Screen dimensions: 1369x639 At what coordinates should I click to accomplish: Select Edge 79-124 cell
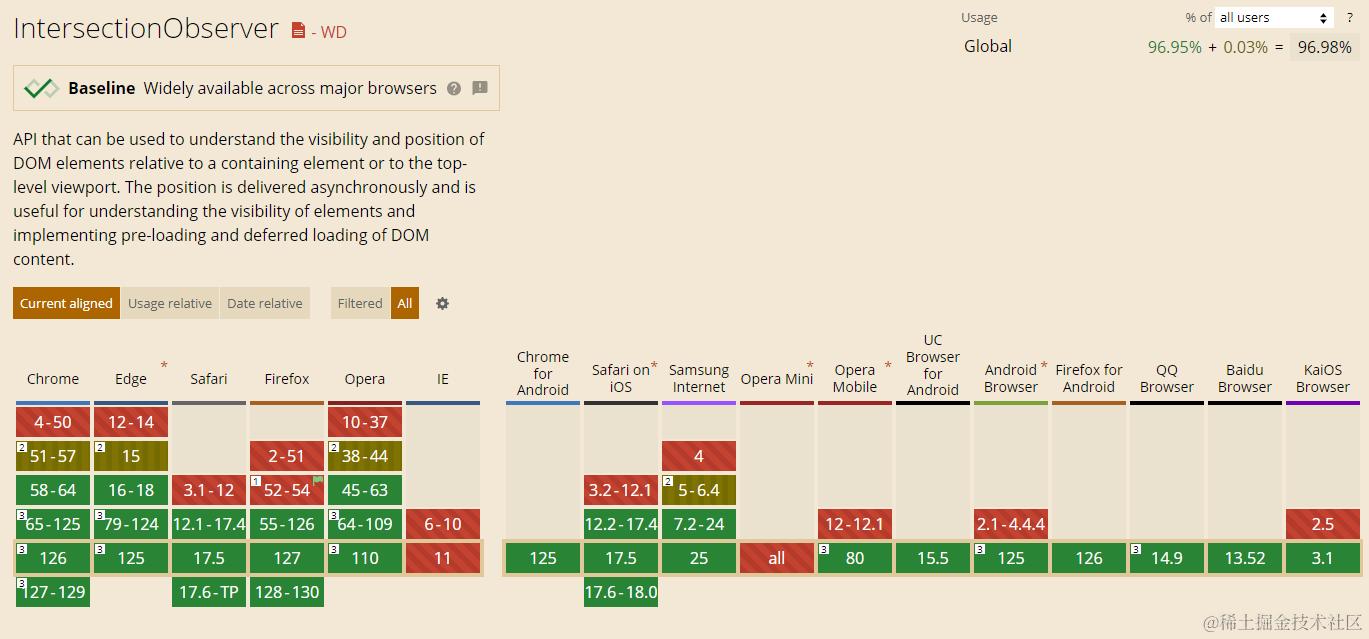pos(131,524)
